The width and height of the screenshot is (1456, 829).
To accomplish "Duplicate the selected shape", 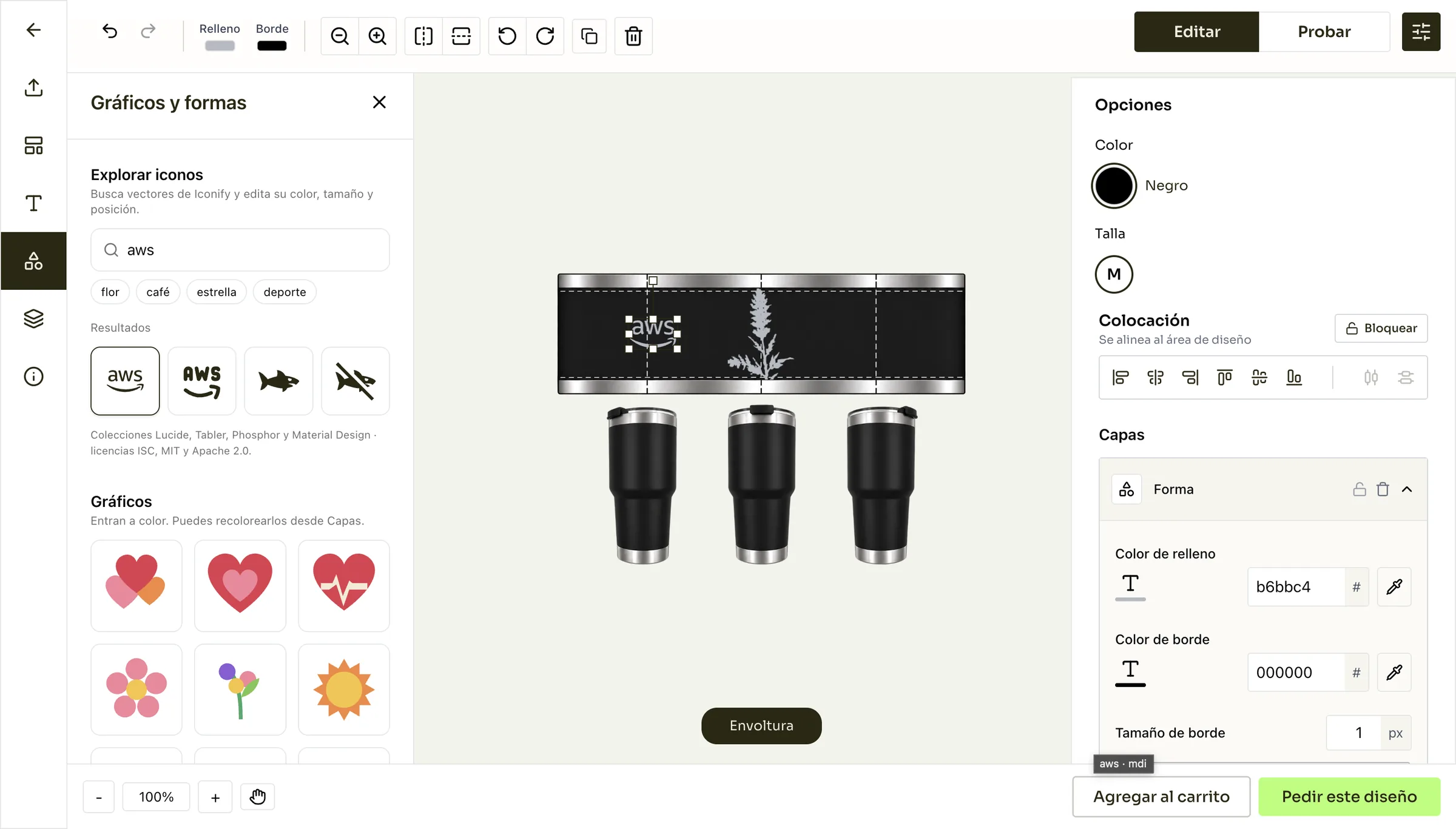I will [x=589, y=36].
